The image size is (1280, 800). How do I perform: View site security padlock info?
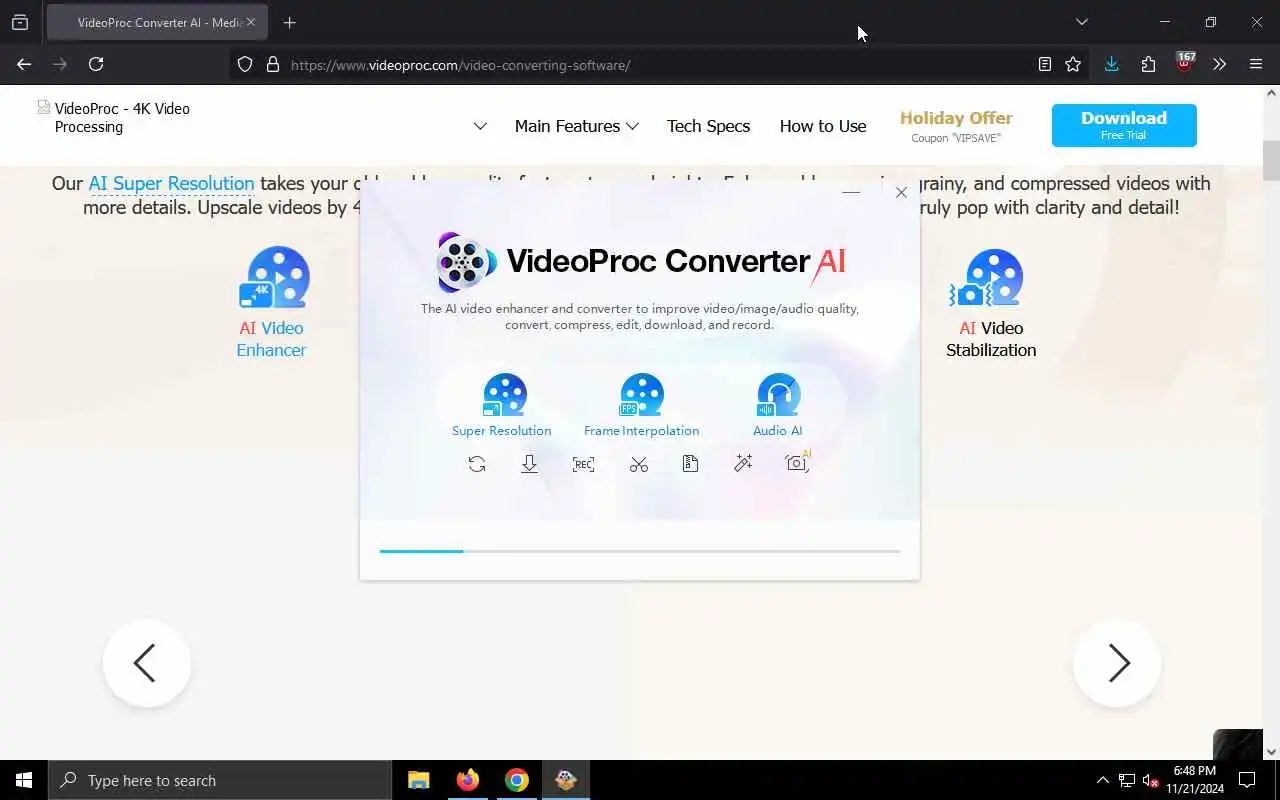coord(272,64)
